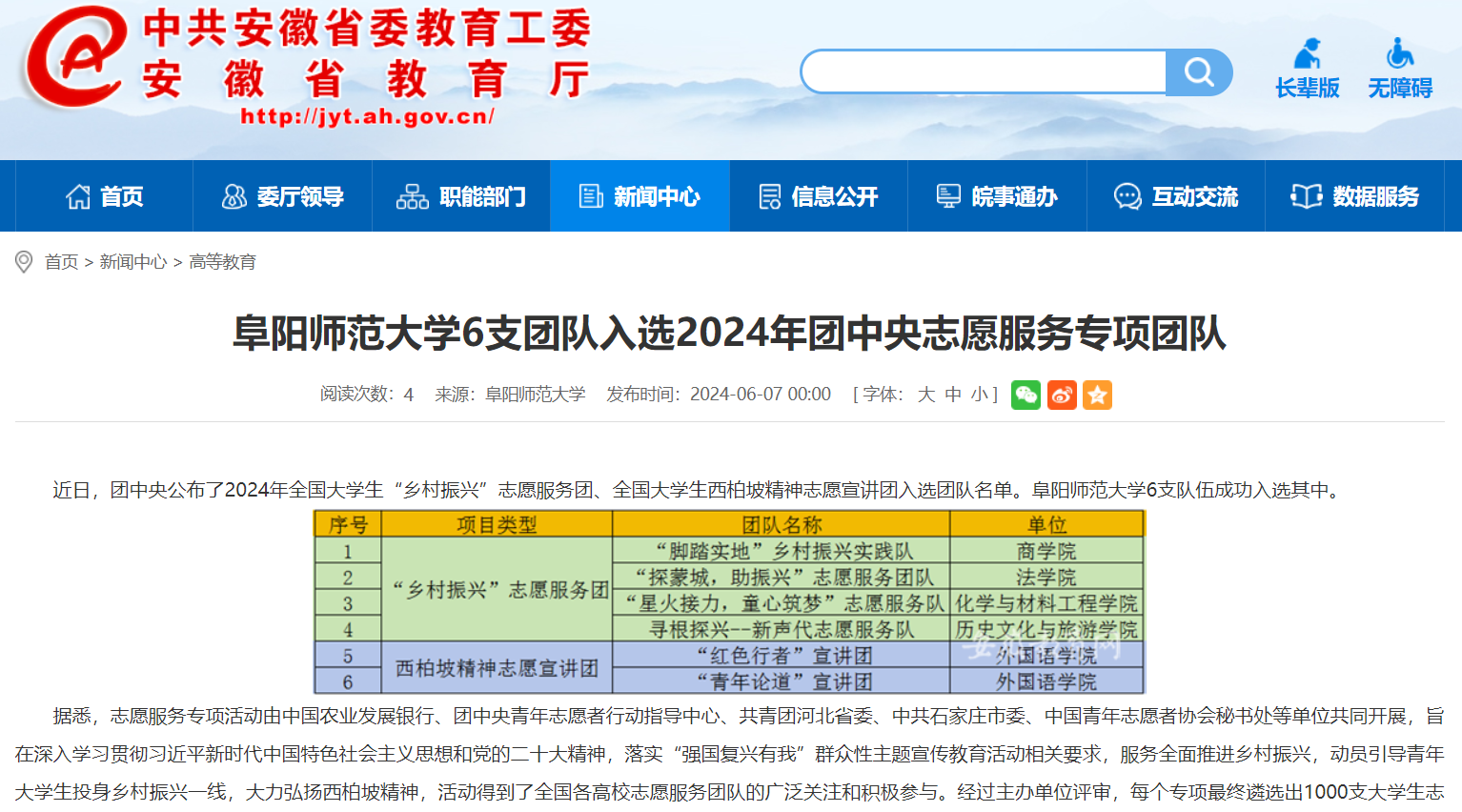Screen dimensions: 1462x812
Task: Click the red site logo
Action: tap(76, 57)
